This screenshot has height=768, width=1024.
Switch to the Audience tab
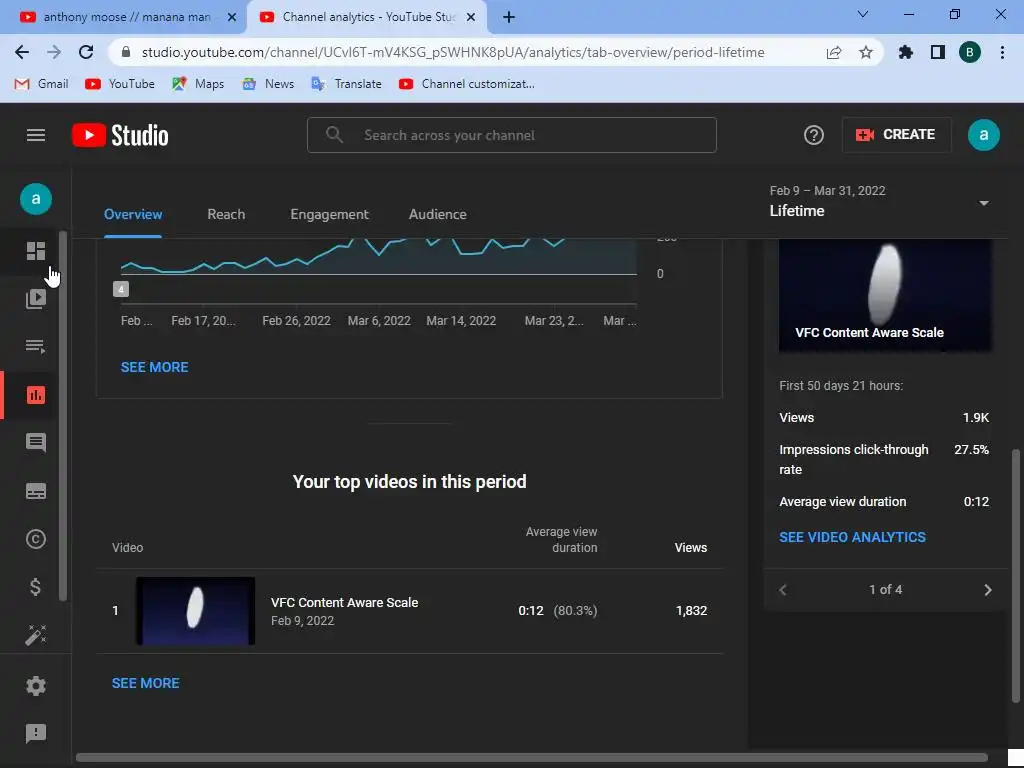click(x=438, y=214)
